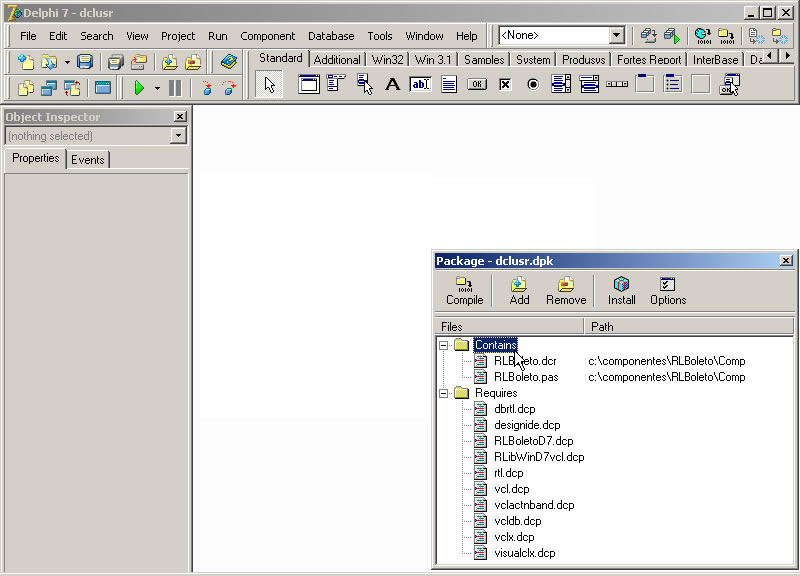Select the CheckBox component in palette
The image size is (800, 576).
pyautogui.click(x=505, y=85)
